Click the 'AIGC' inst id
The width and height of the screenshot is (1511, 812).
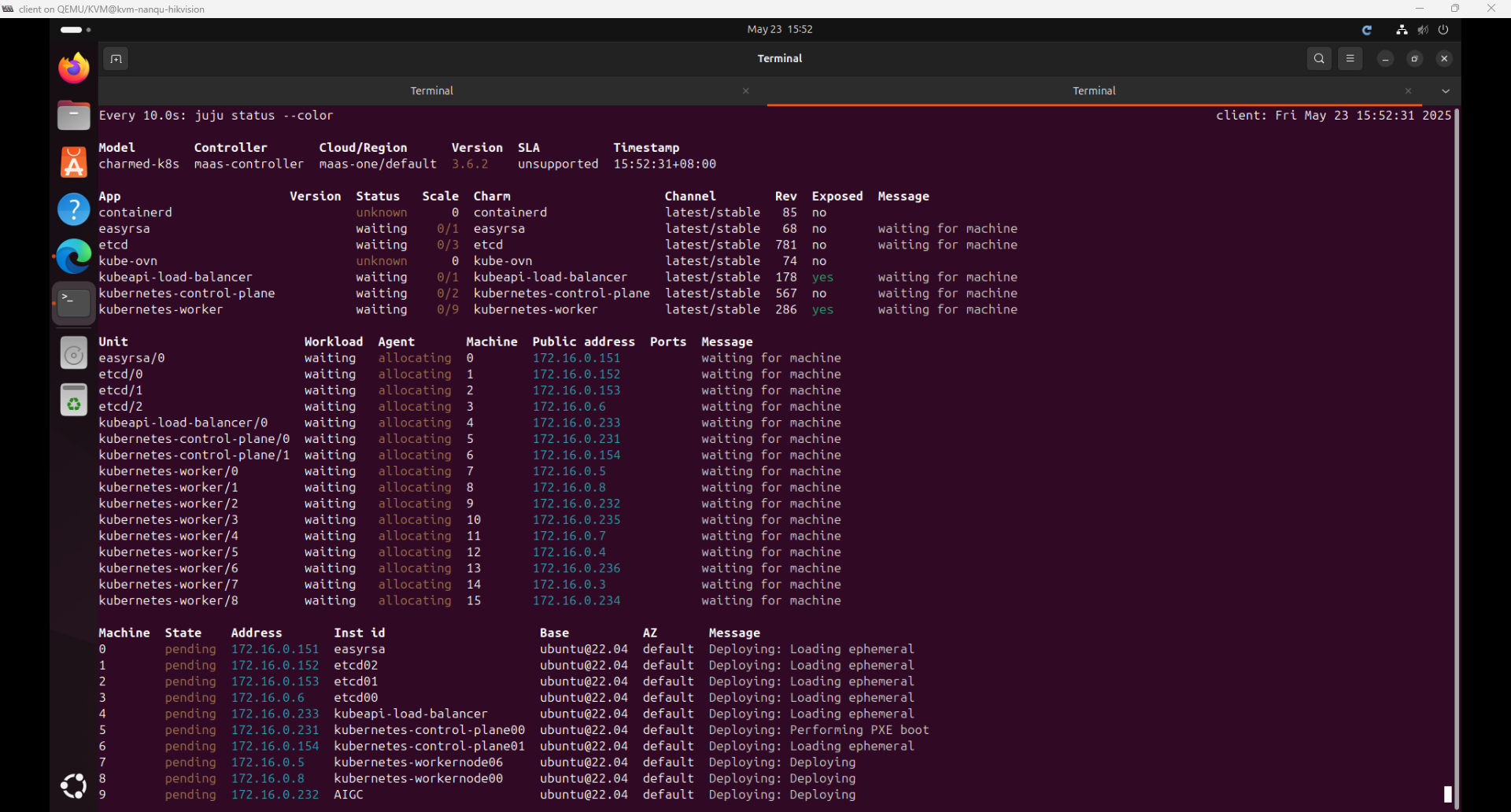click(x=349, y=795)
